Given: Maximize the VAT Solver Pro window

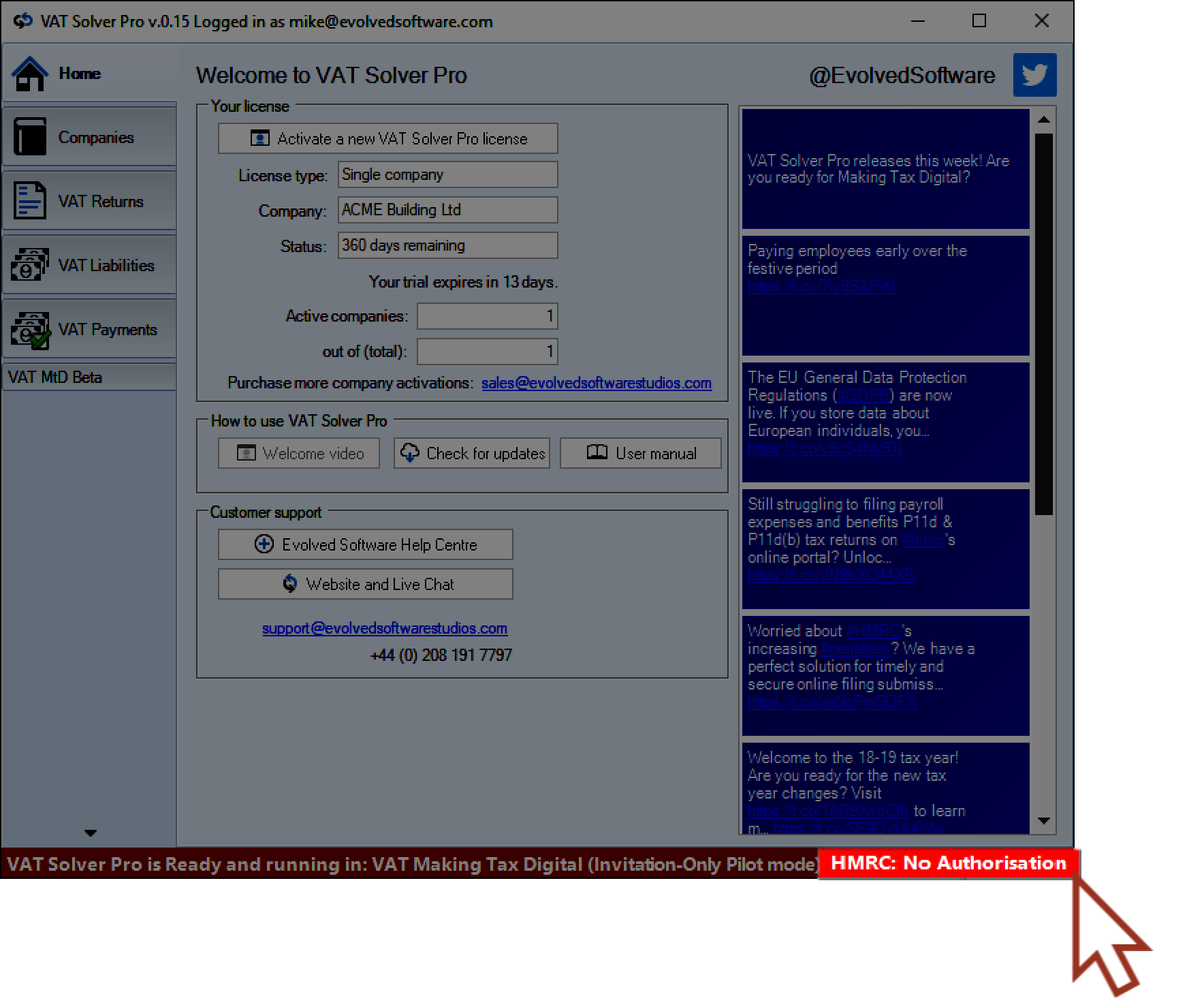Looking at the screenshot, I should click(x=979, y=21).
